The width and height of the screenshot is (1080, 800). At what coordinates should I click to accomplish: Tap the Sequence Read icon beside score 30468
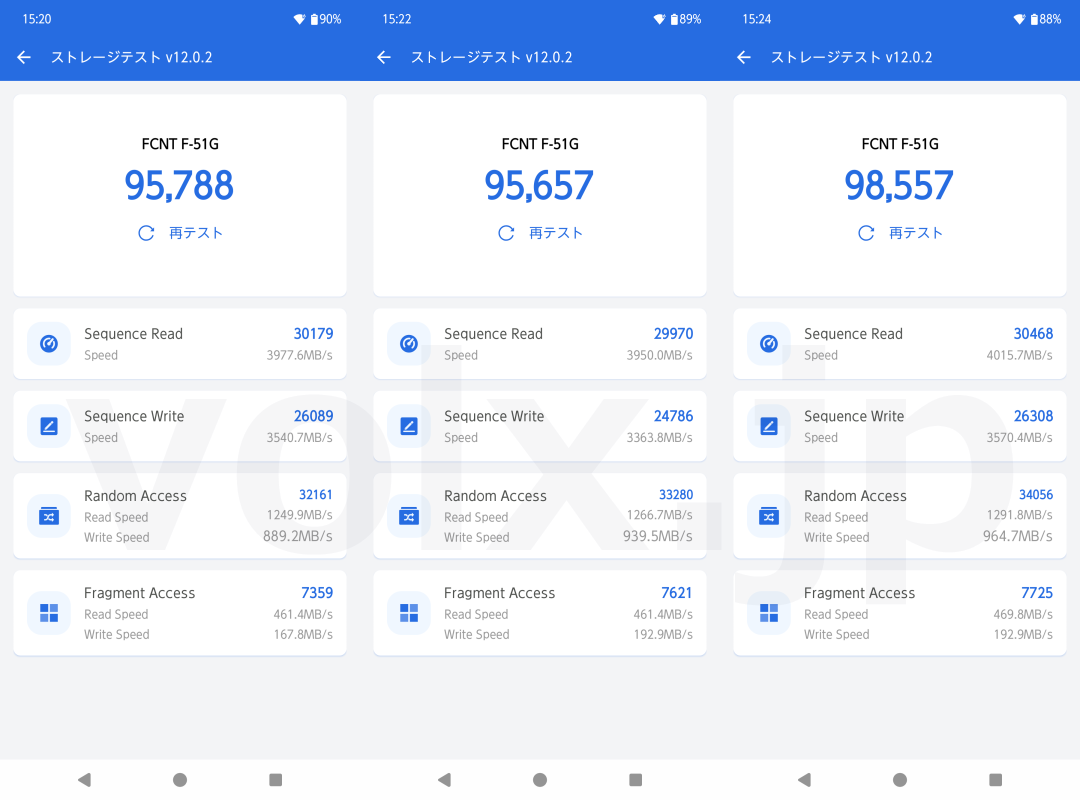click(769, 343)
